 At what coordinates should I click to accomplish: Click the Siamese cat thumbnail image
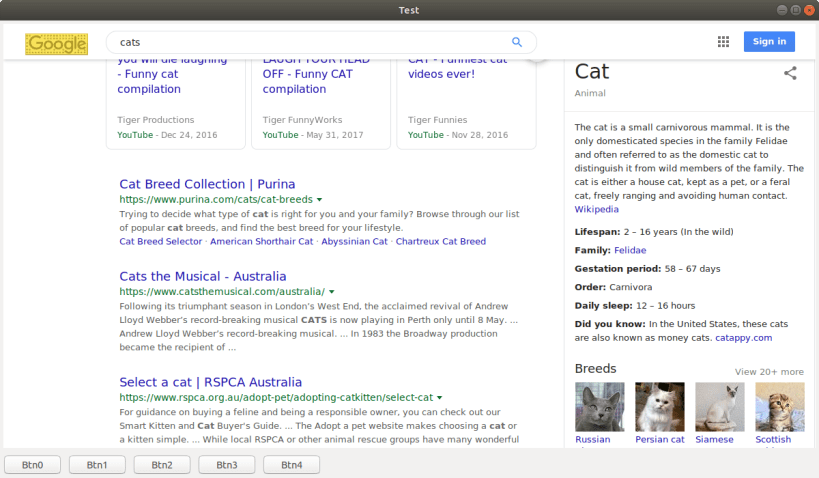720,406
